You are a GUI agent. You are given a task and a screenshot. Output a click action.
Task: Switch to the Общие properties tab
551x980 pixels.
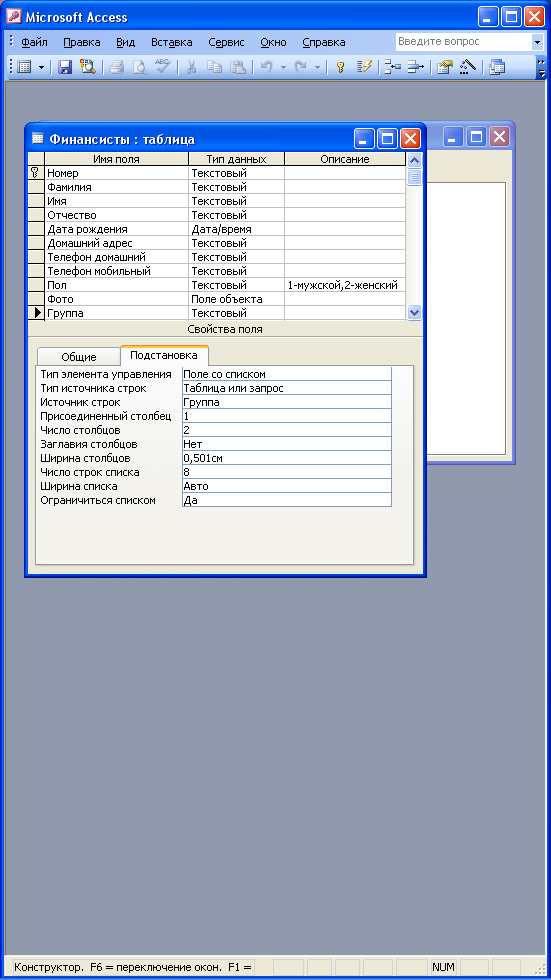coord(79,357)
